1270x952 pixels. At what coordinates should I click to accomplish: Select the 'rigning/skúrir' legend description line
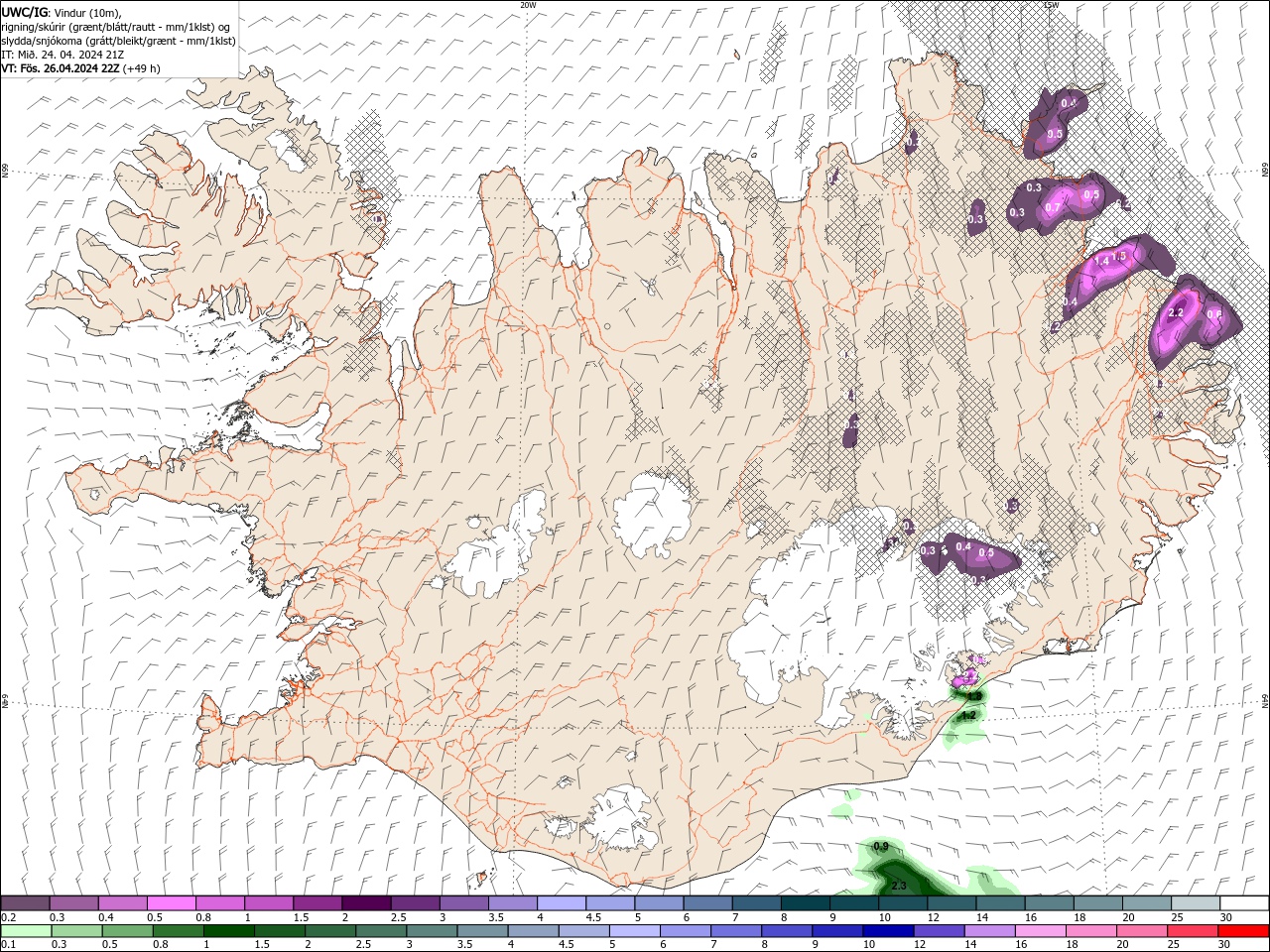coord(116,27)
